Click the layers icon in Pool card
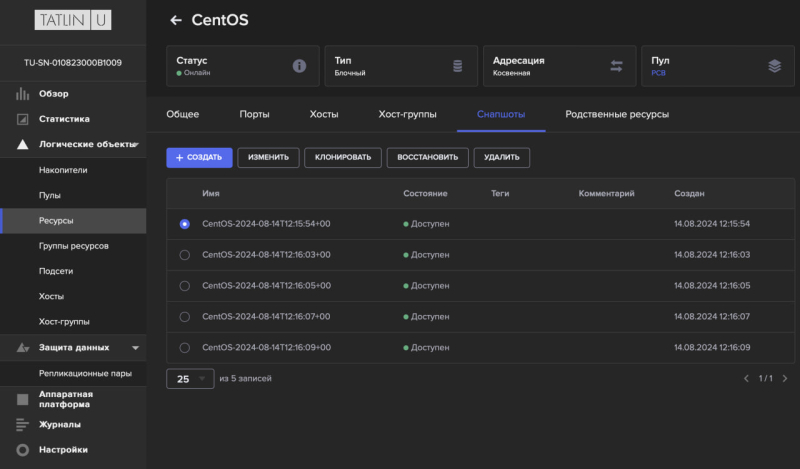 coord(774,66)
